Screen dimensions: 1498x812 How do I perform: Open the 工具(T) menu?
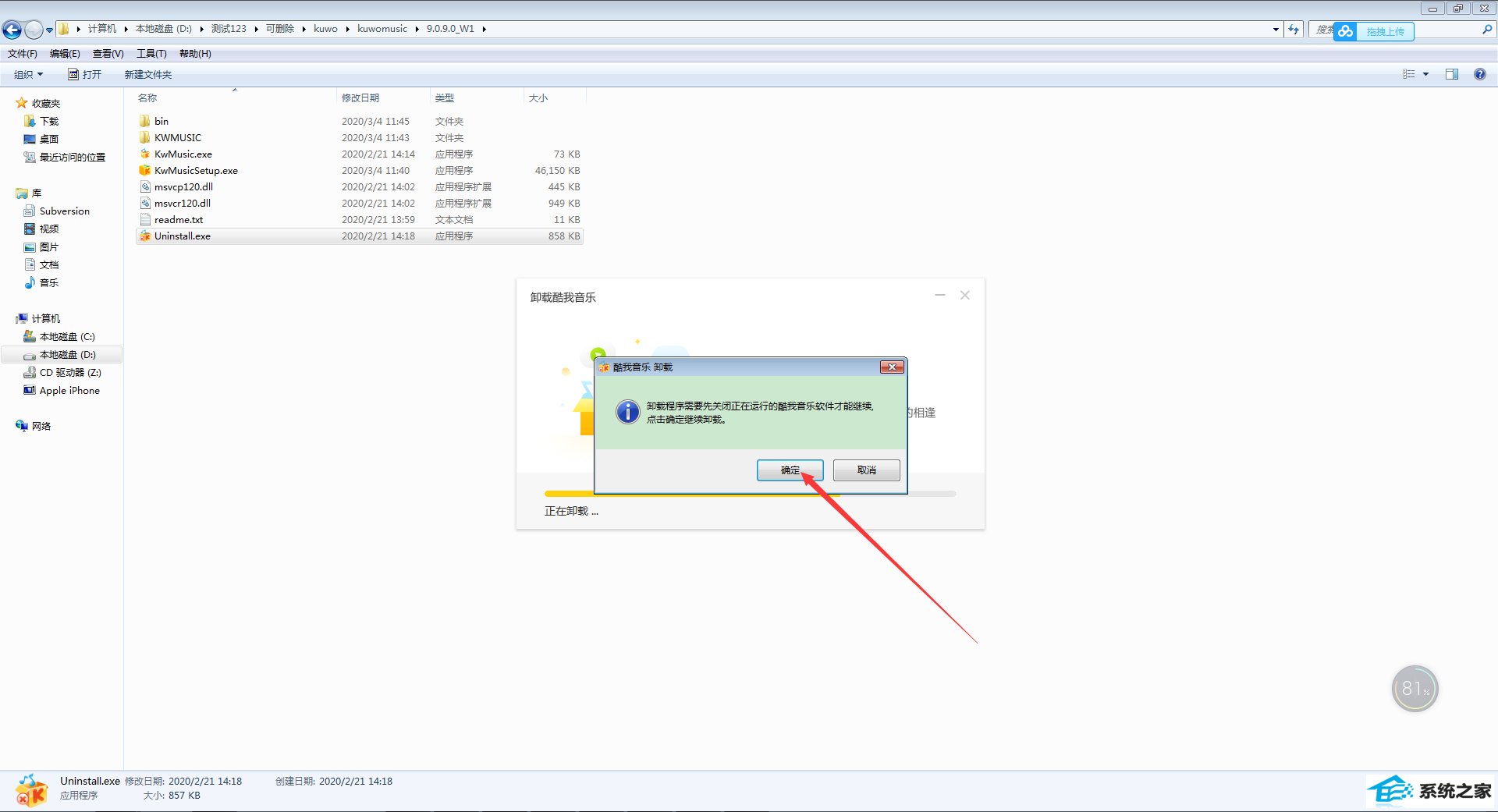point(151,54)
